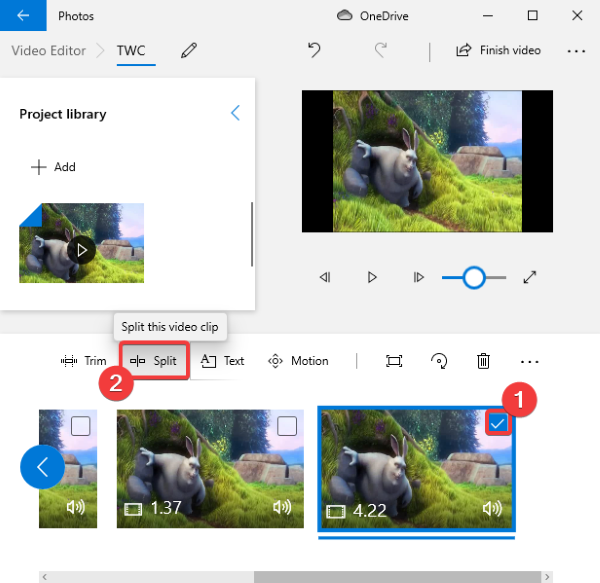Mute audio on the first partial clip

75,507
